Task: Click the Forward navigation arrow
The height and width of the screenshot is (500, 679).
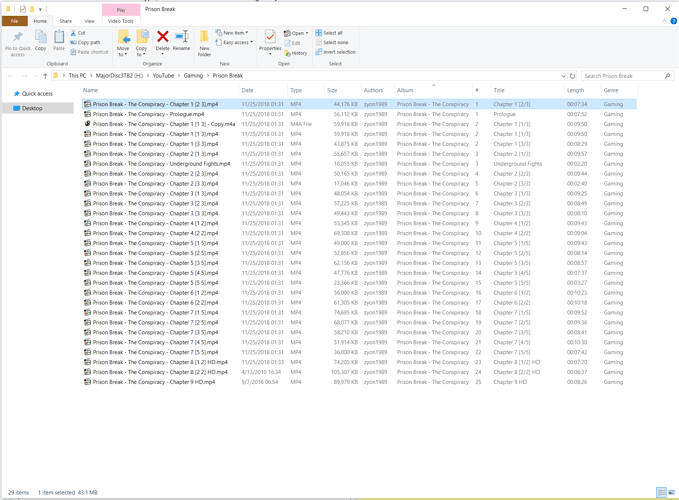Action: pyautogui.click(x=25, y=76)
